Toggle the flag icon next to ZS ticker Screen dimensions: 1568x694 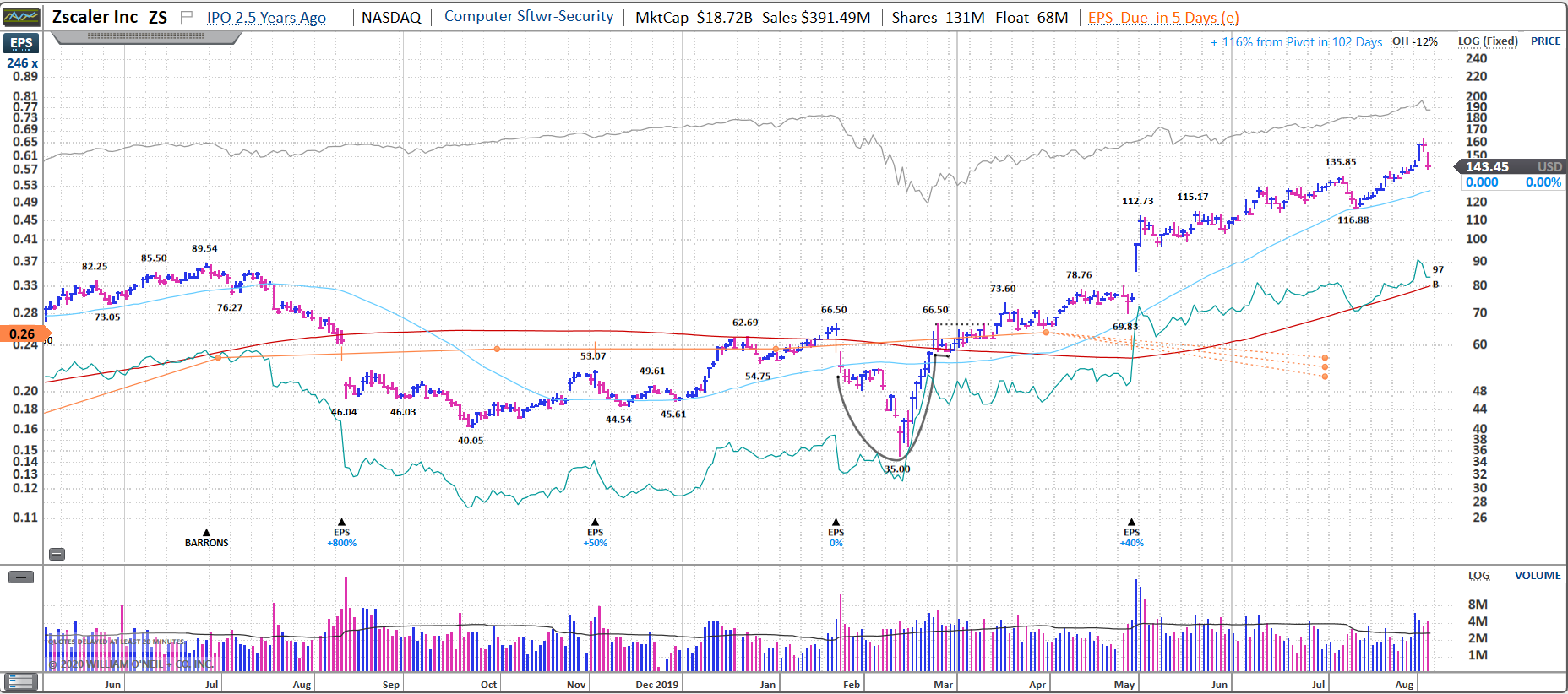187,17
